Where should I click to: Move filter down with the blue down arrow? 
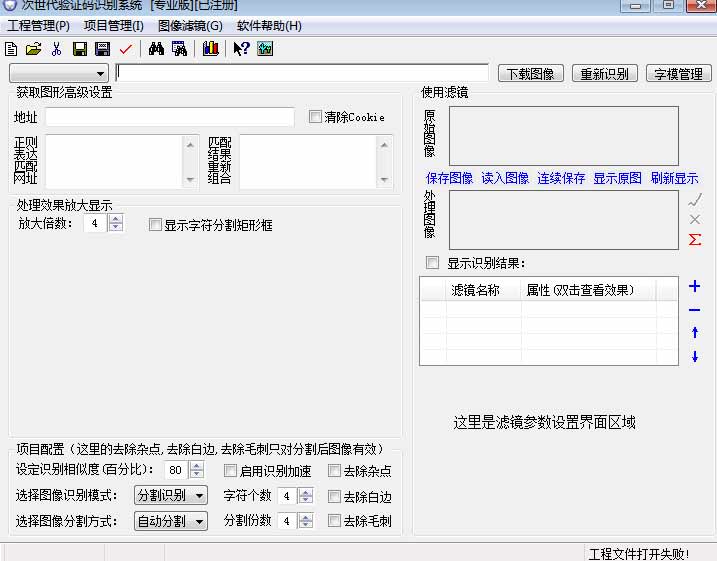[x=695, y=357]
